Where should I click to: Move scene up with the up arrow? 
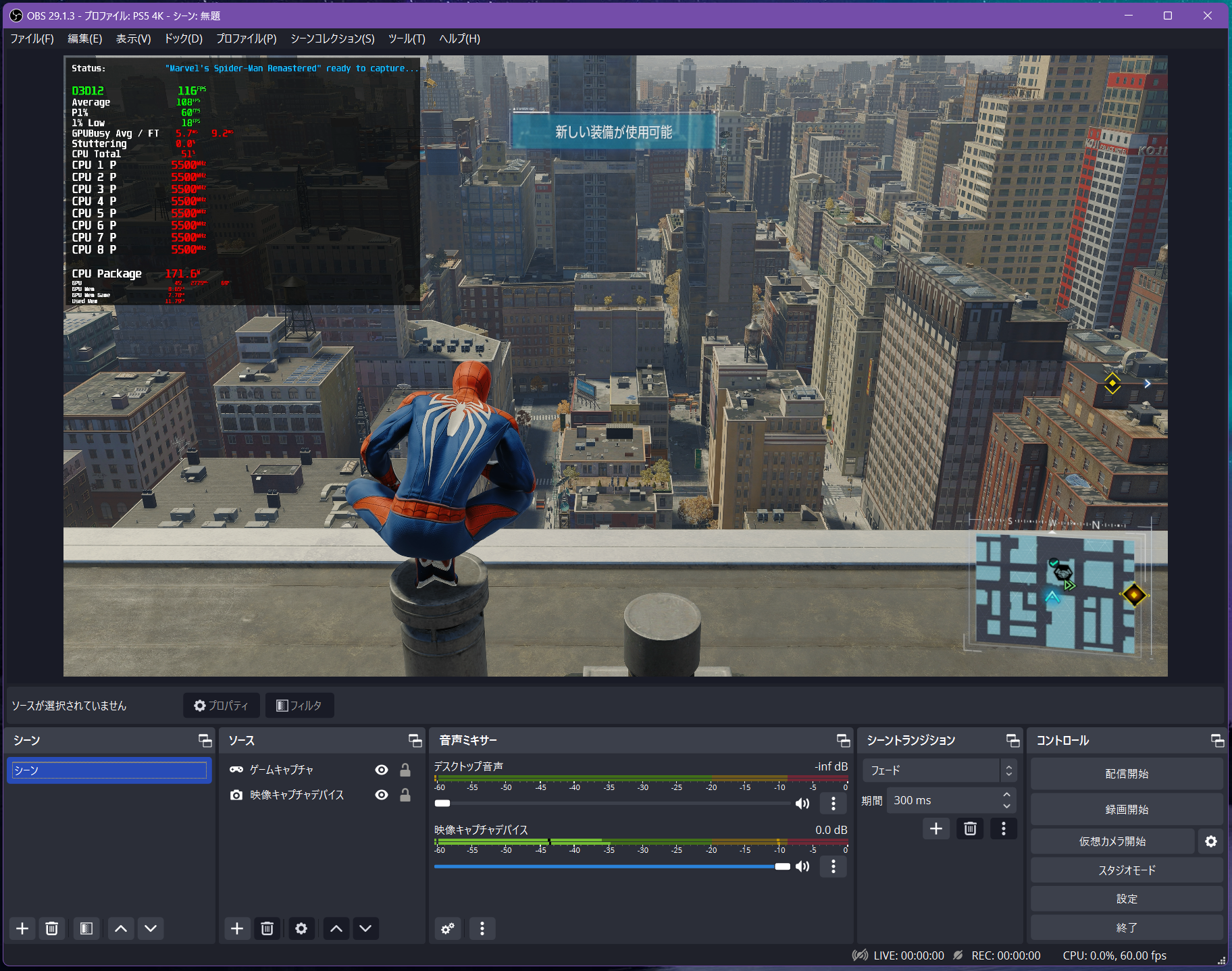click(121, 928)
